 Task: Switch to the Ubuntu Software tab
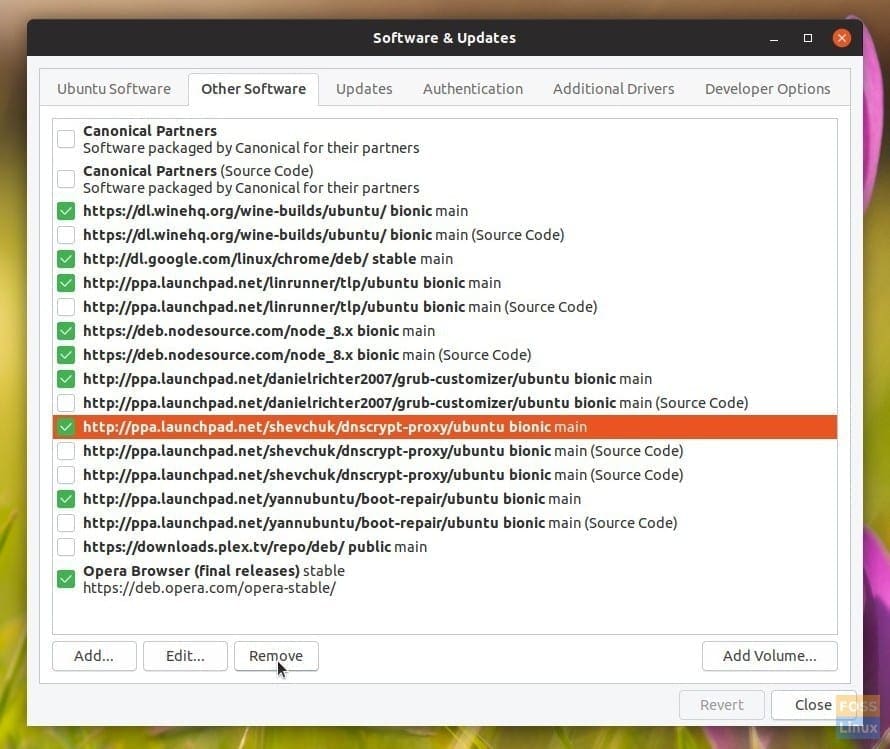pyautogui.click(x=114, y=89)
